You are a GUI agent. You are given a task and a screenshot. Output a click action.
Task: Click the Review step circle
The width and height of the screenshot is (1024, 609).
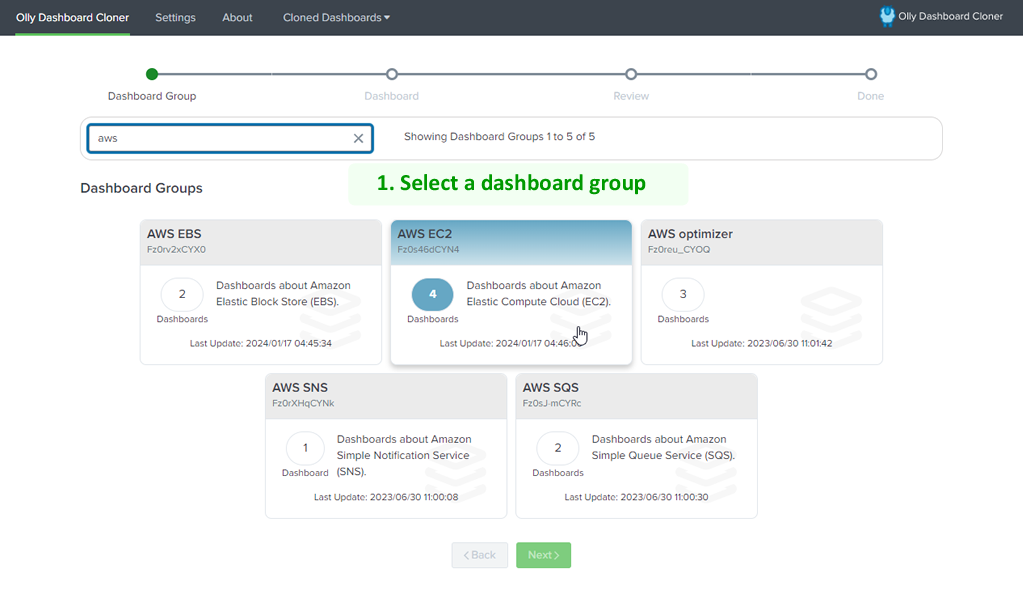tap(631, 74)
